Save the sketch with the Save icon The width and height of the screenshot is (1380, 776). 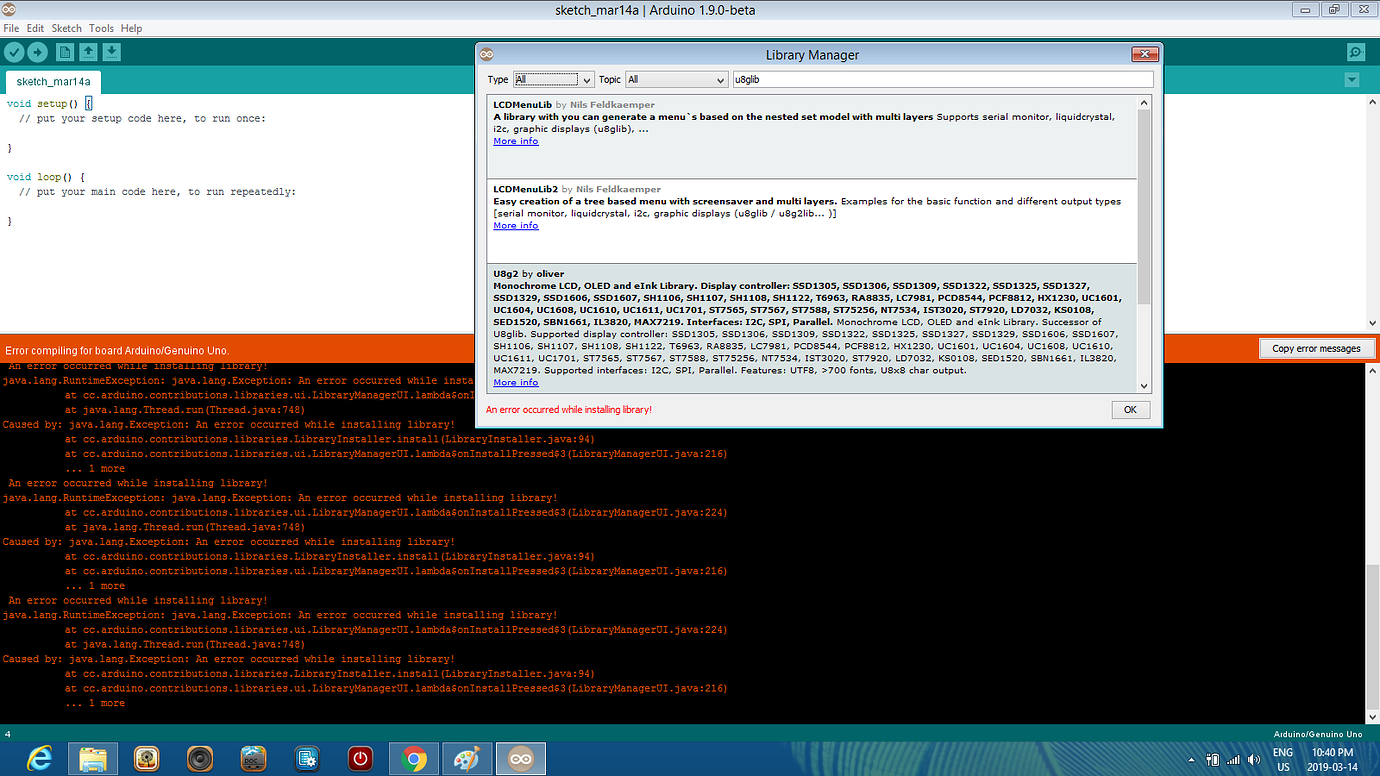coord(110,51)
